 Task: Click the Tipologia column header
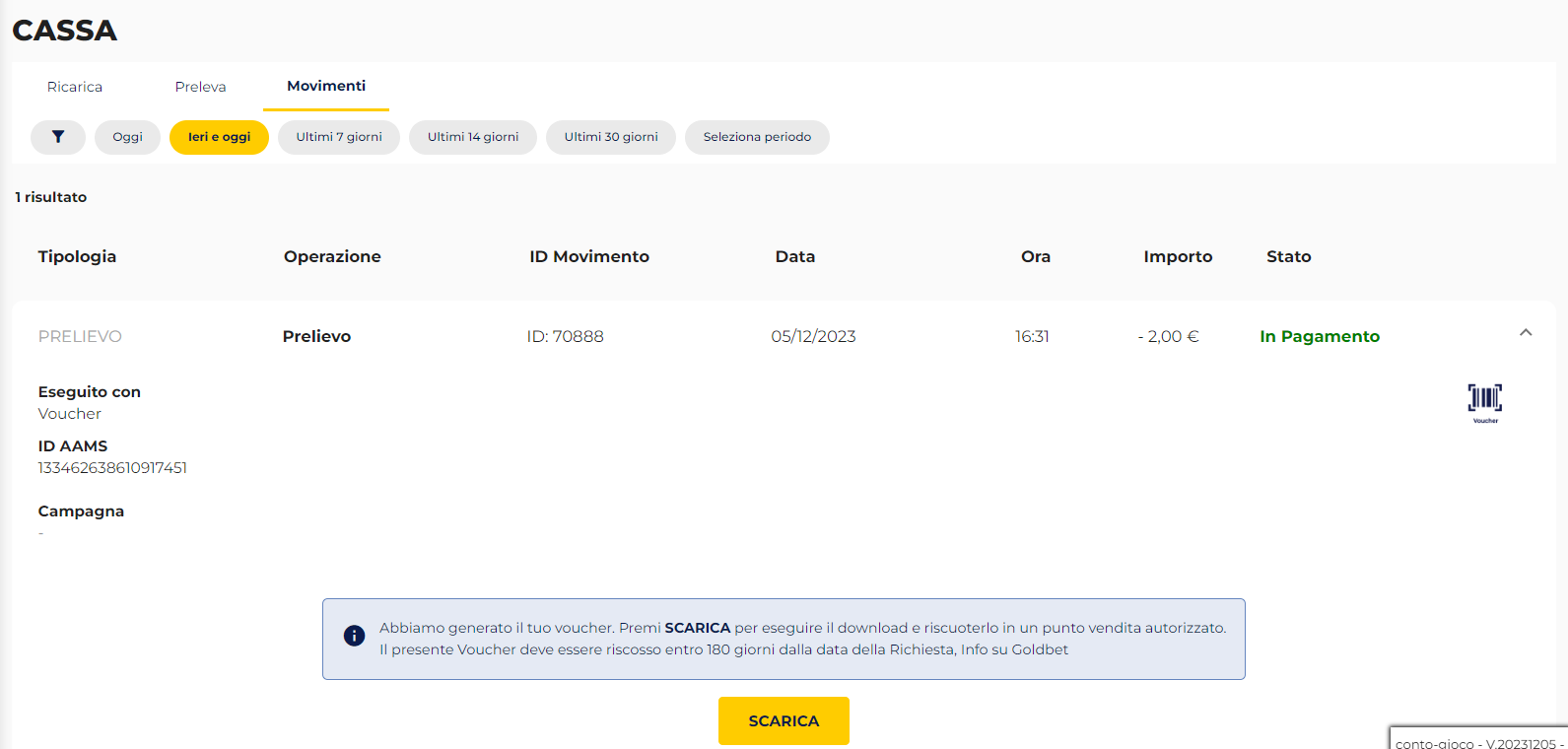point(77,256)
